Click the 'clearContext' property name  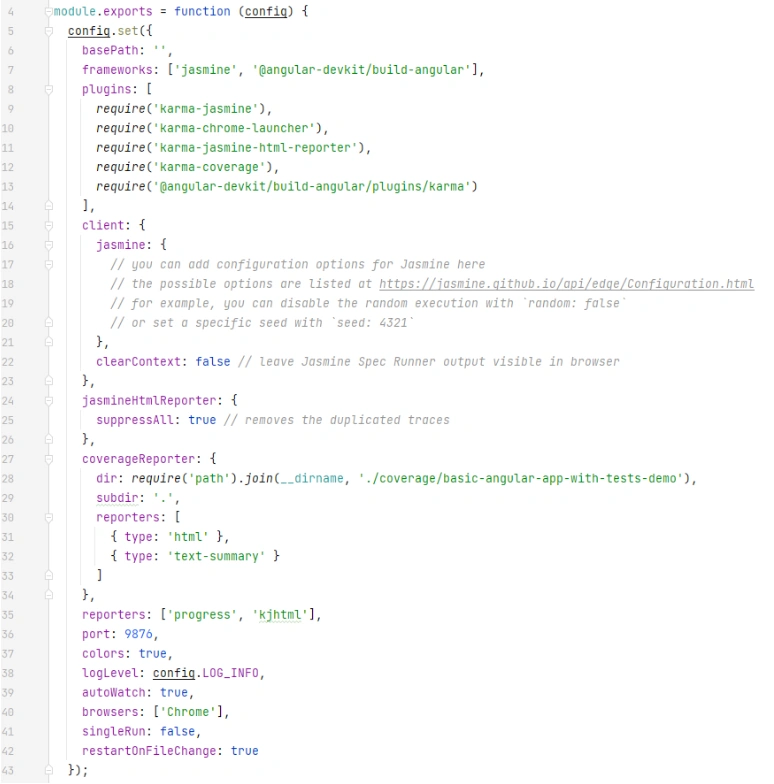[x=138, y=362]
